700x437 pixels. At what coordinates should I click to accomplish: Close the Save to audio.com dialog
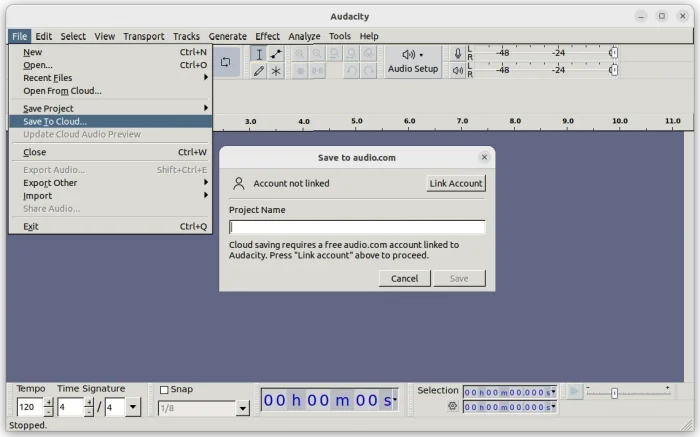(x=484, y=157)
